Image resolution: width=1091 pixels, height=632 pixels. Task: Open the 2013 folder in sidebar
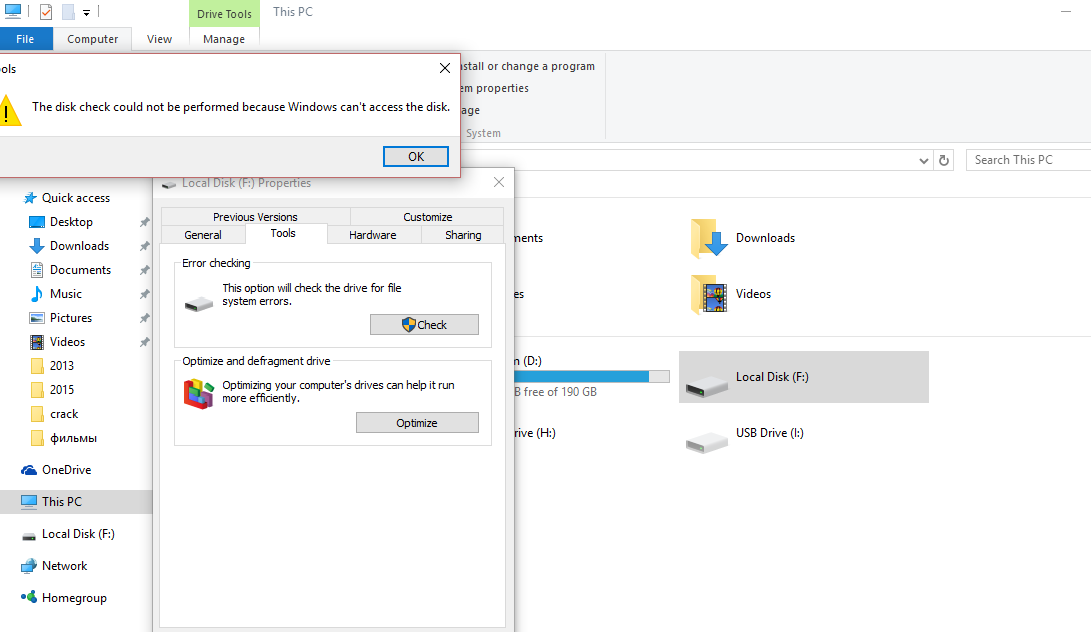coord(61,366)
